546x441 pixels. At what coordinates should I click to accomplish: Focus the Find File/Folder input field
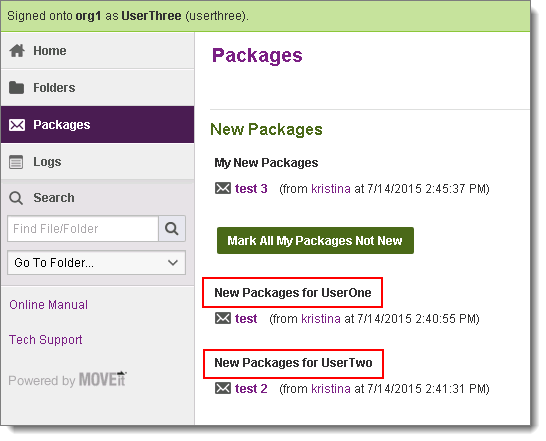83,229
